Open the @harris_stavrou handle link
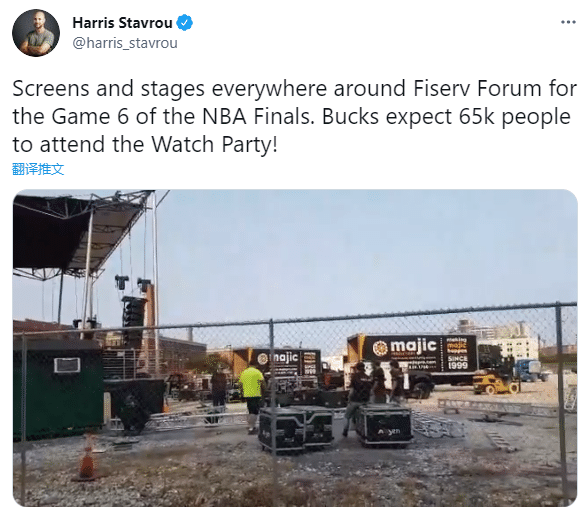Image resolution: width=580 pixels, height=507 pixels. tap(125, 43)
